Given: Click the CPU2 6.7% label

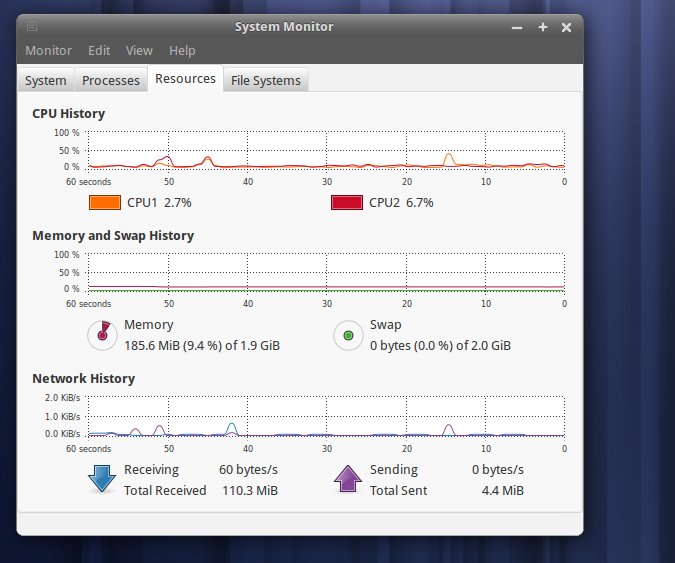Looking at the screenshot, I should (x=401, y=202).
